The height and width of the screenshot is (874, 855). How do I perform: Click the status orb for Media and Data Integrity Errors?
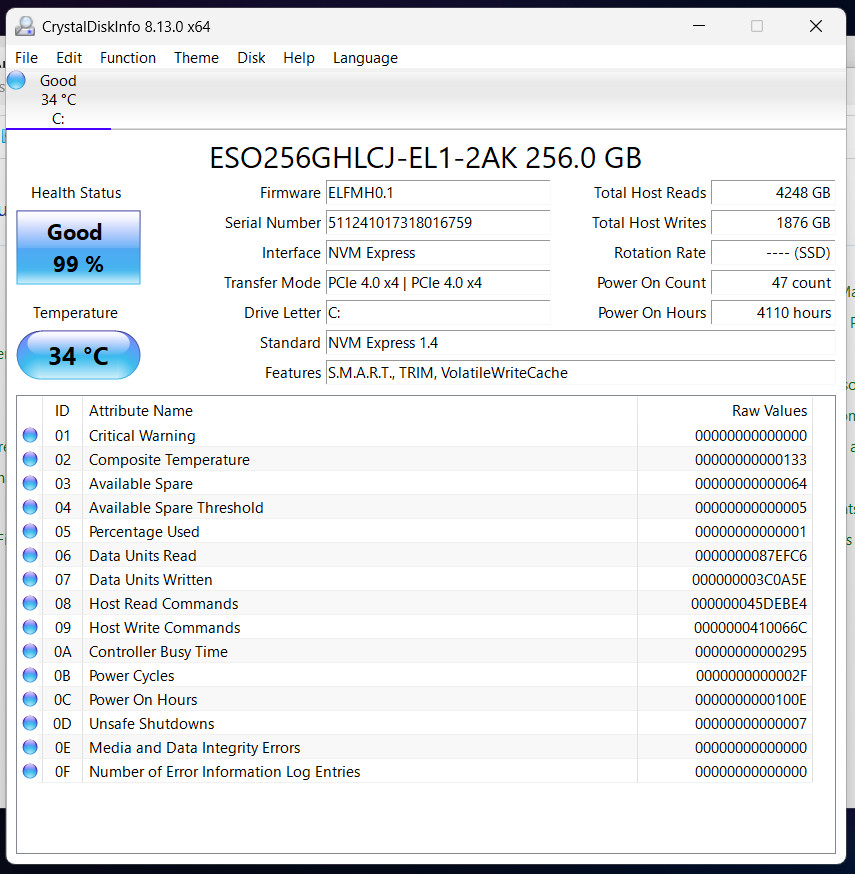[x=30, y=747]
